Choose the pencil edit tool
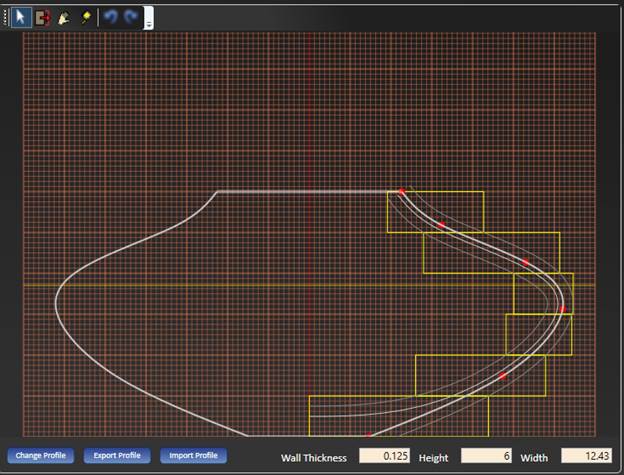This screenshot has height=475, width=624. pos(65,18)
